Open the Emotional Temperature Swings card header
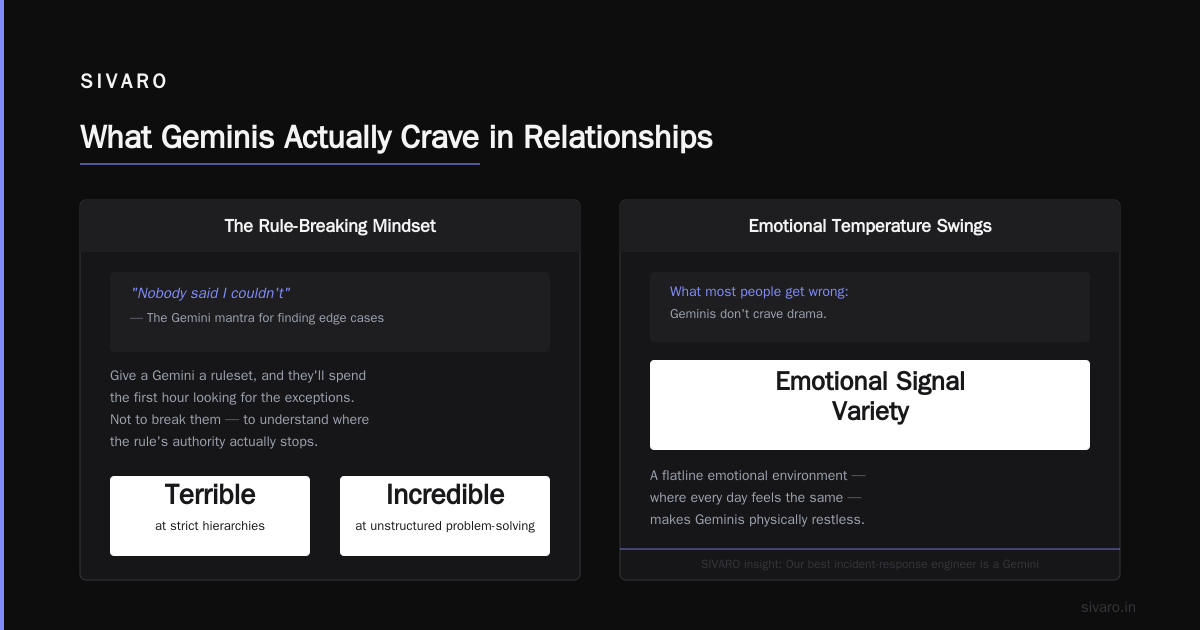Screen dimensions: 1200x630 coord(870,226)
